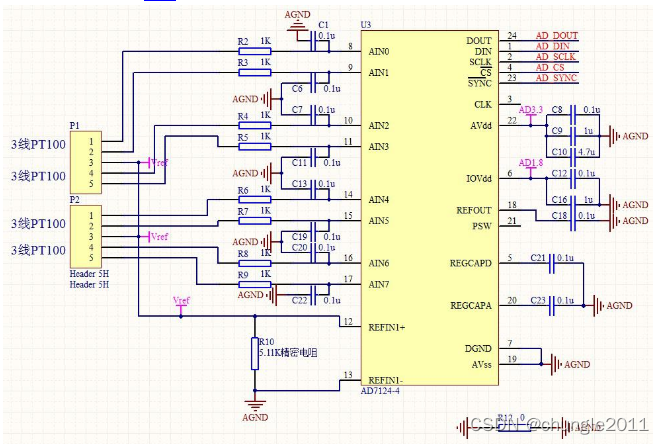Screen dimensions: 664x444
Task: Select resistor R8 symbol on AIN6 line
Action: 255,263
